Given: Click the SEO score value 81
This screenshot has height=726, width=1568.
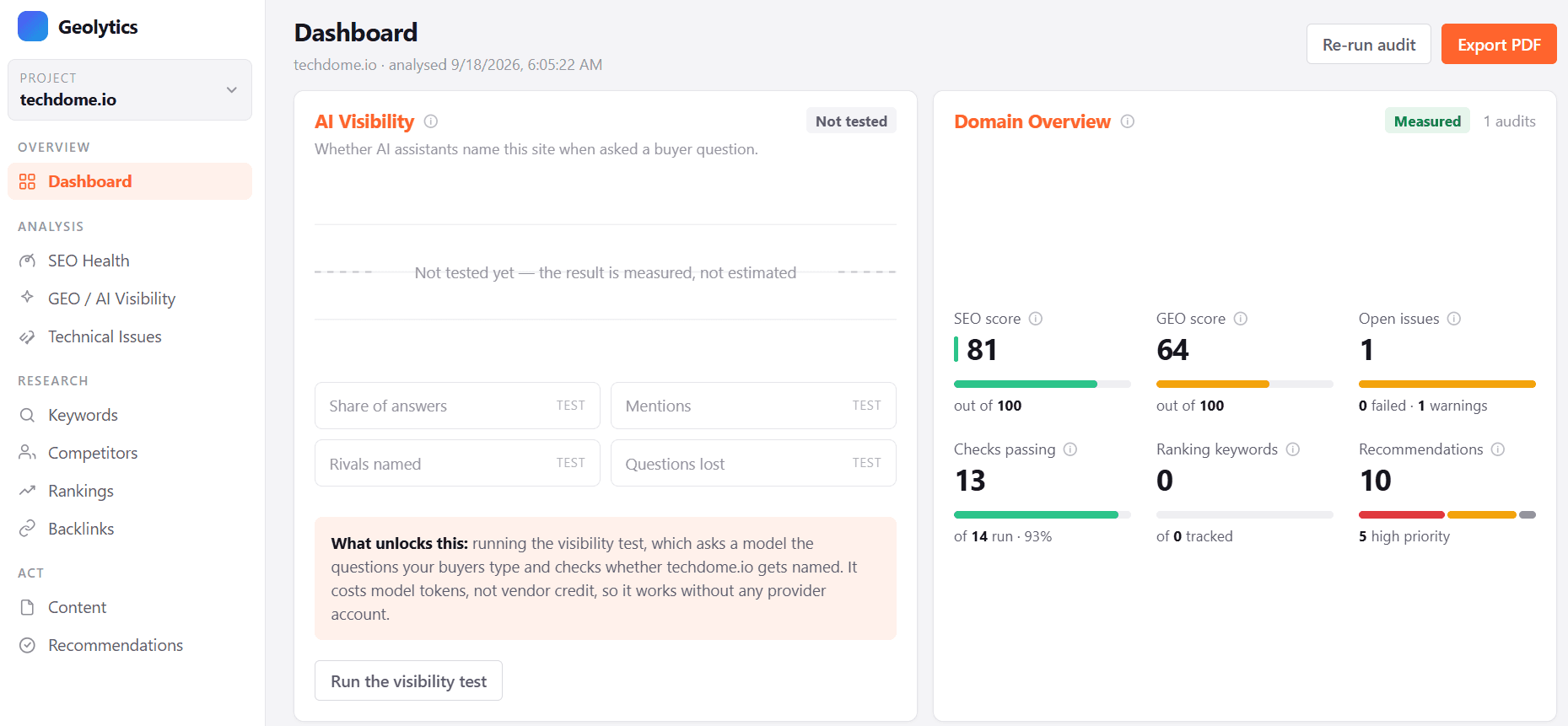Looking at the screenshot, I should point(982,349).
